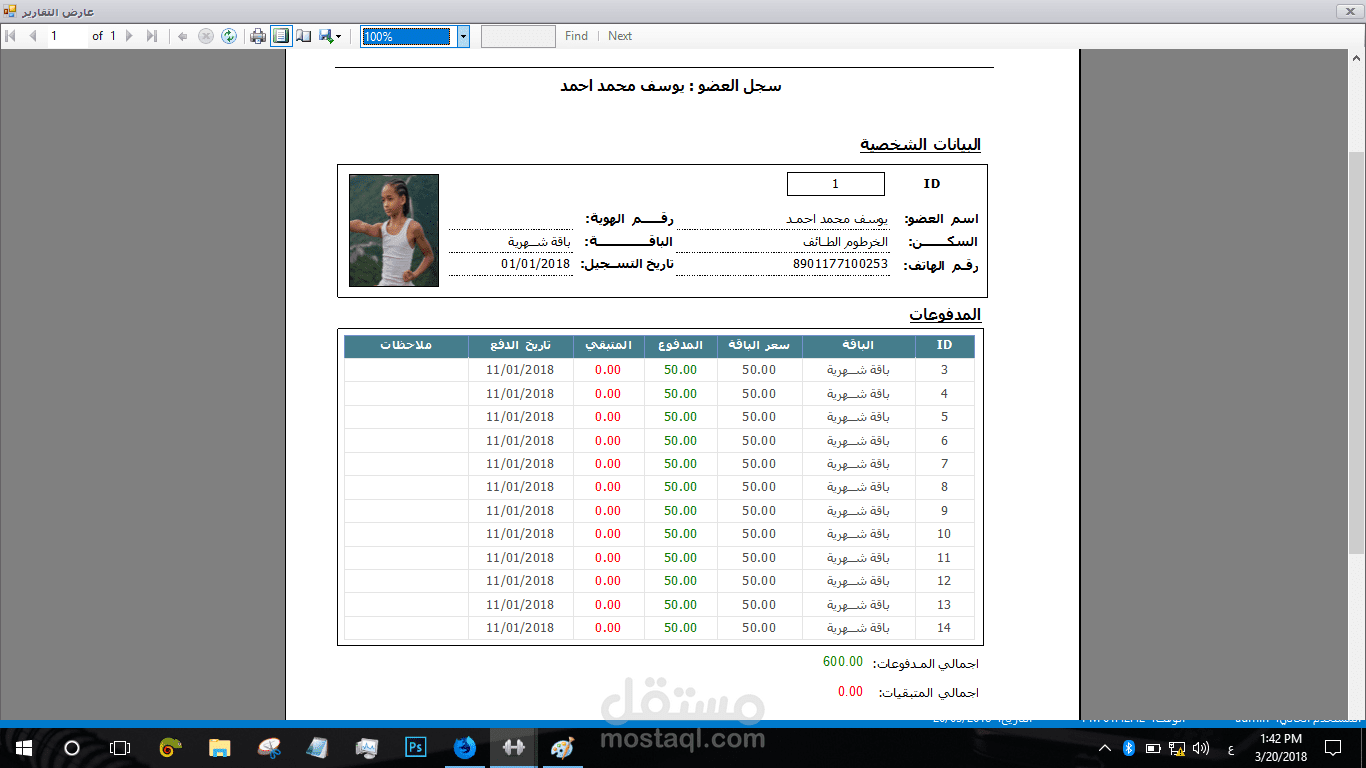1366x768 pixels.
Task: Click the ملاحظات column header
Action: coord(406,346)
